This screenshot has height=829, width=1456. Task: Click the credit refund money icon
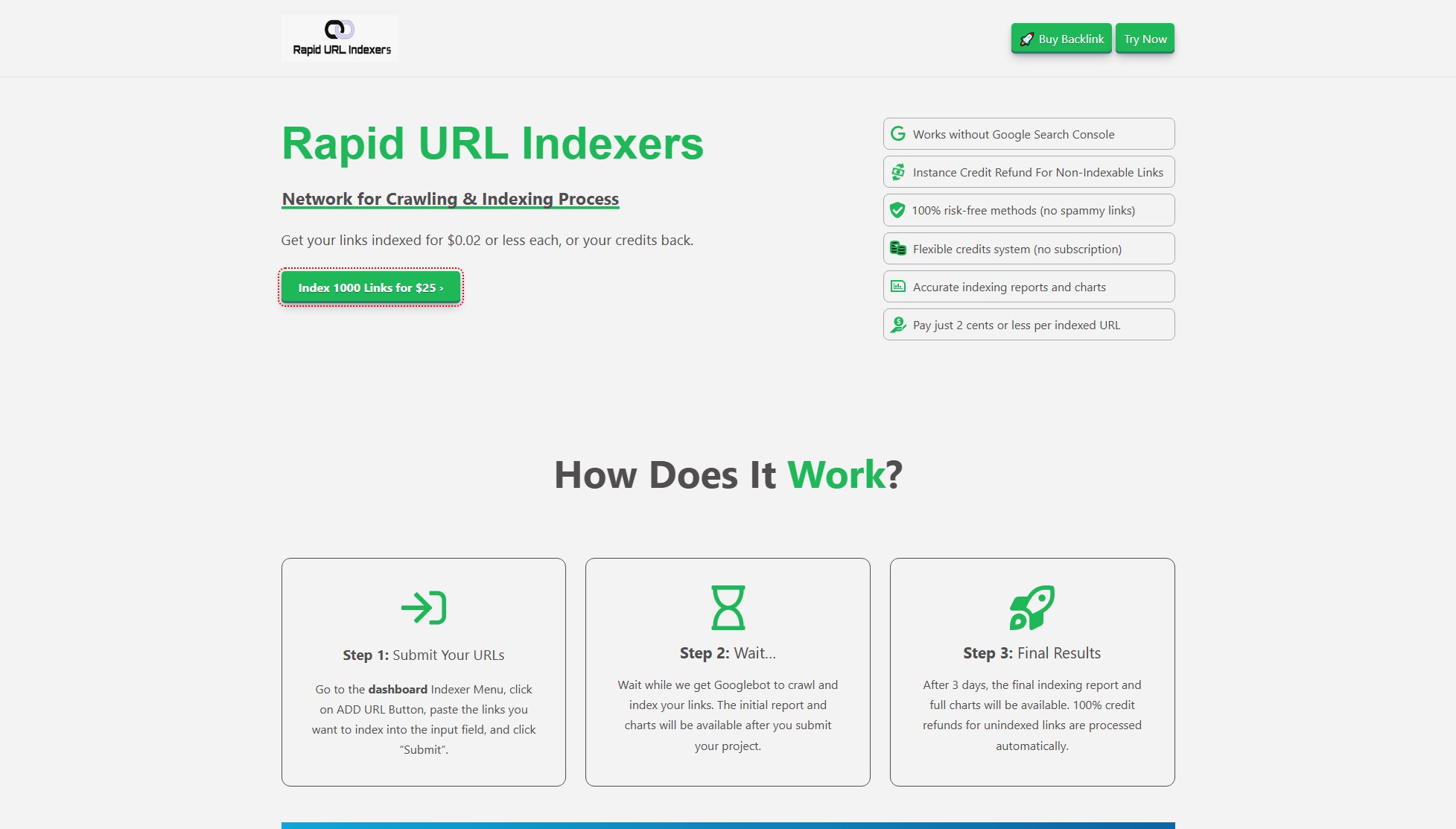(x=898, y=172)
